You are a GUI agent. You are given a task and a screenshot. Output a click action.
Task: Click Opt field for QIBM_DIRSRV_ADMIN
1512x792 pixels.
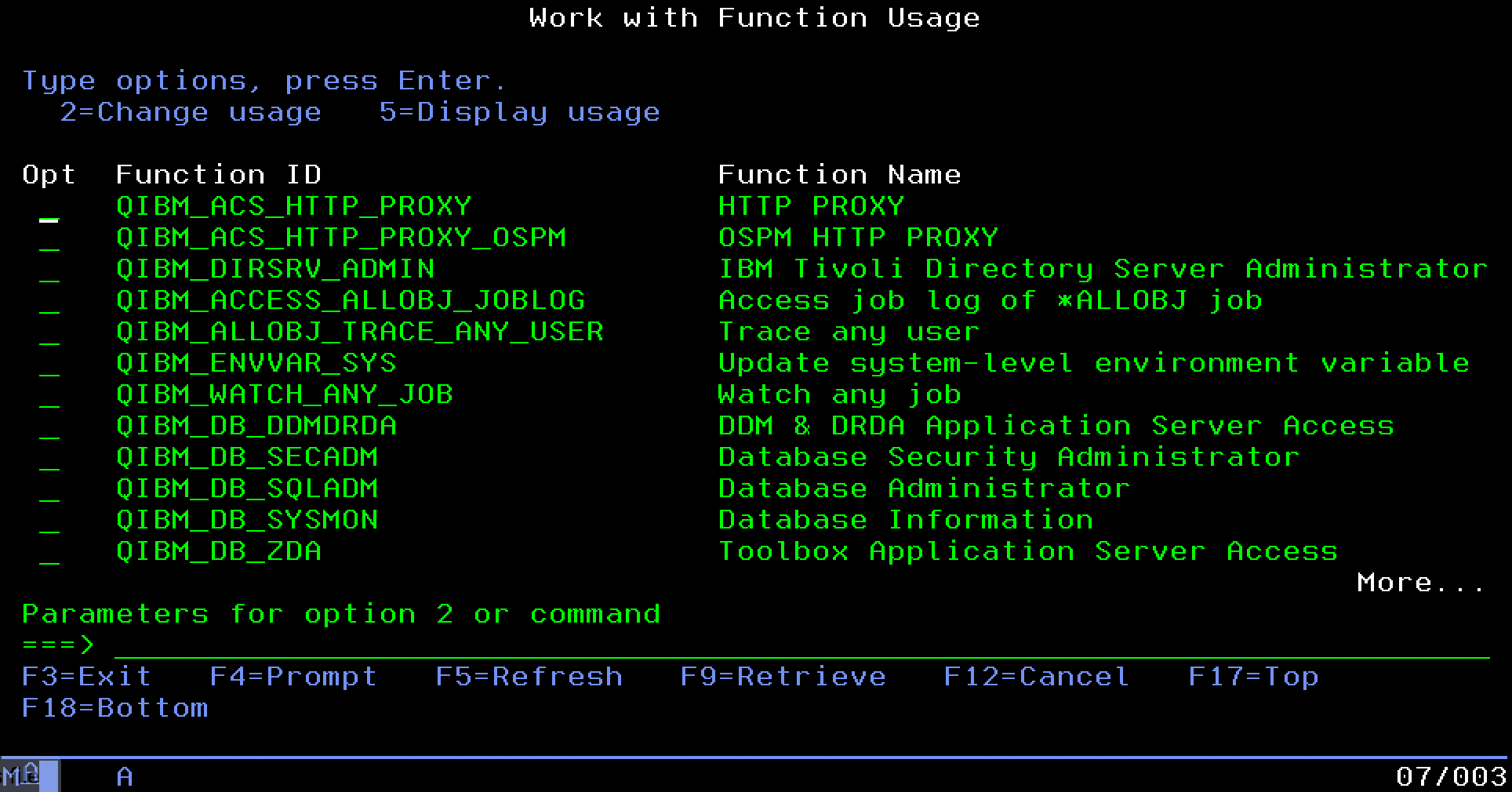pyautogui.click(x=49, y=270)
